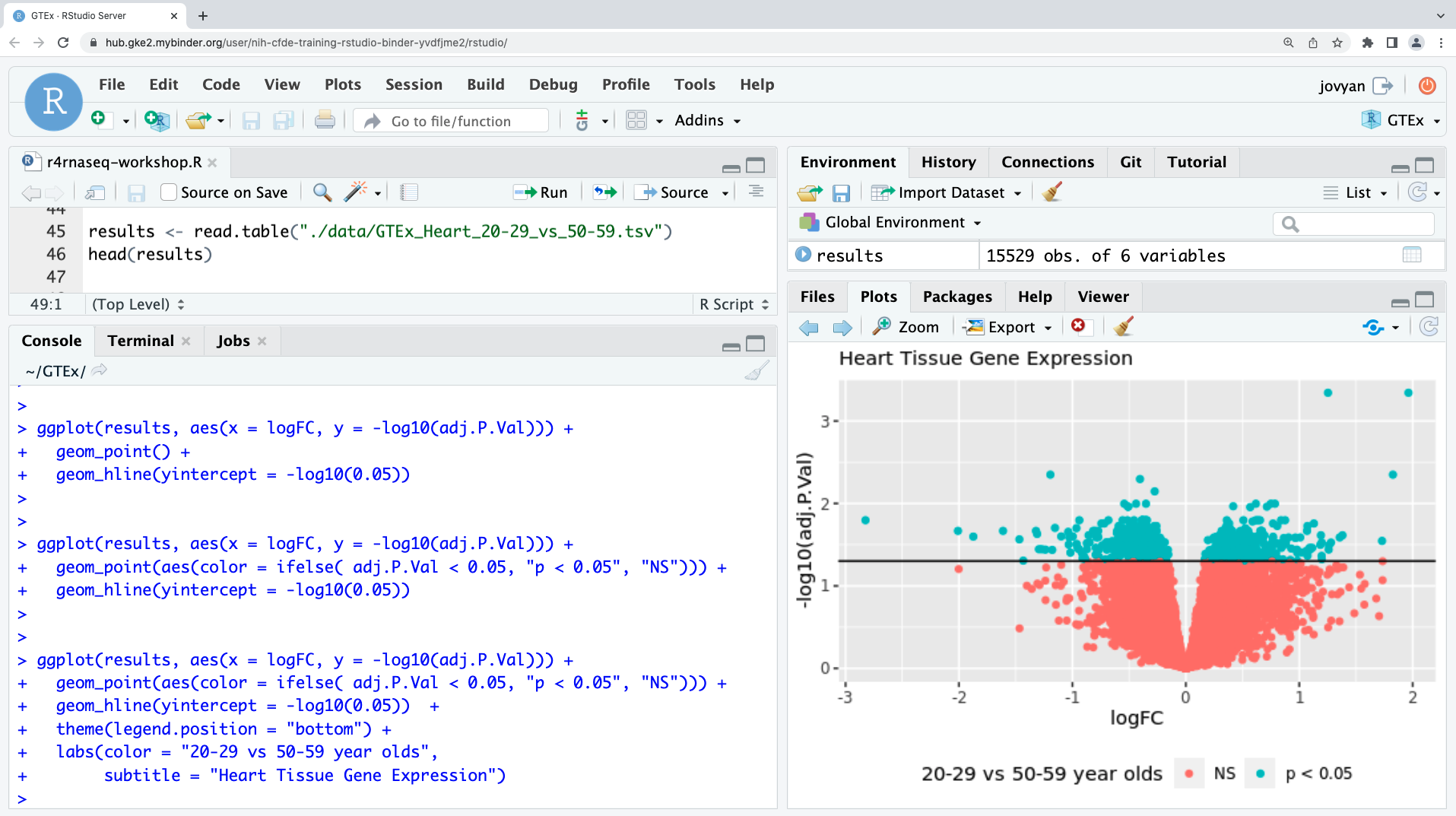Click the New File plus icon
The width and height of the screenshot is (1456, 816).
click(99, 119)
